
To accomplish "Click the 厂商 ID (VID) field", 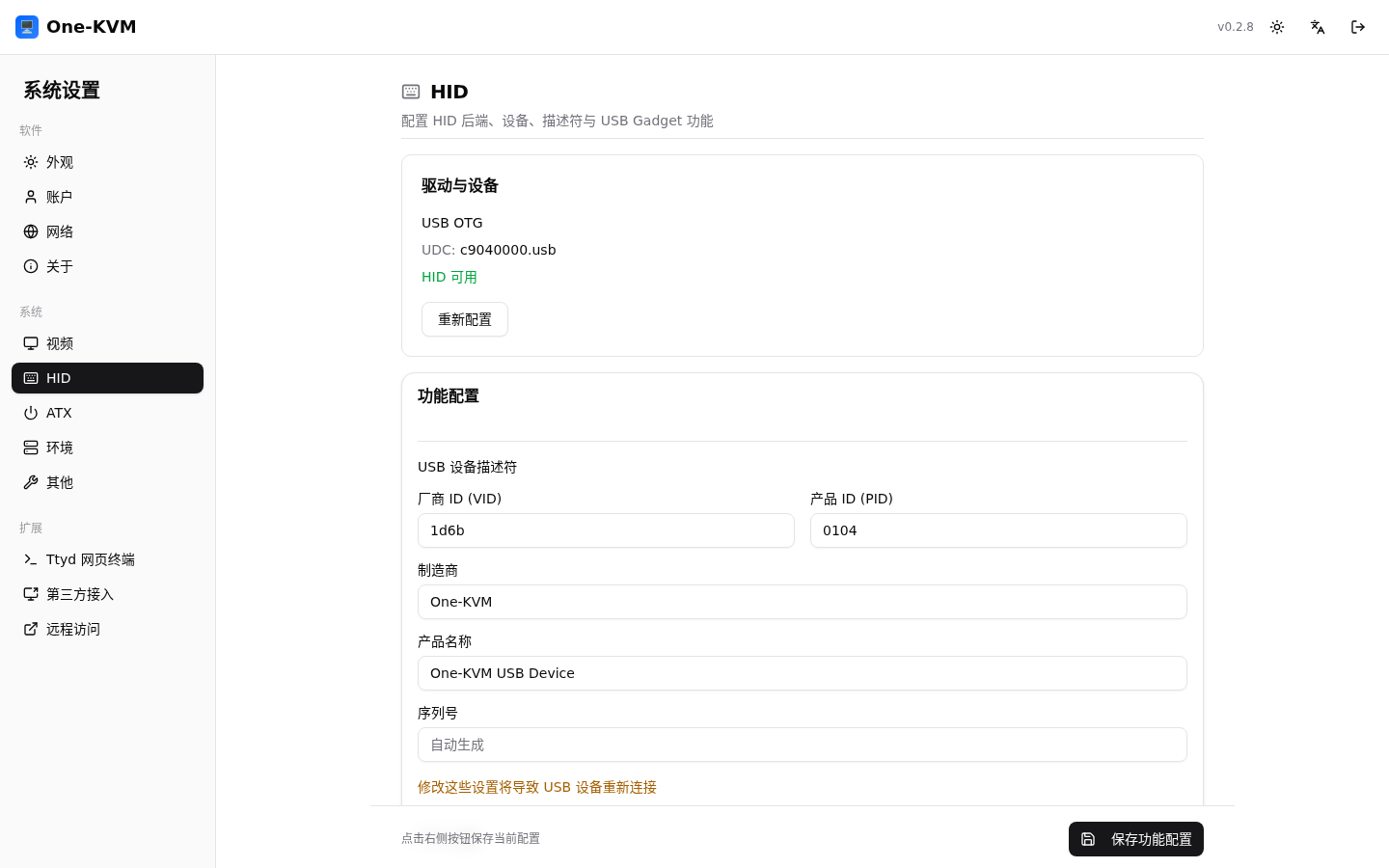I will pos(606,530).
